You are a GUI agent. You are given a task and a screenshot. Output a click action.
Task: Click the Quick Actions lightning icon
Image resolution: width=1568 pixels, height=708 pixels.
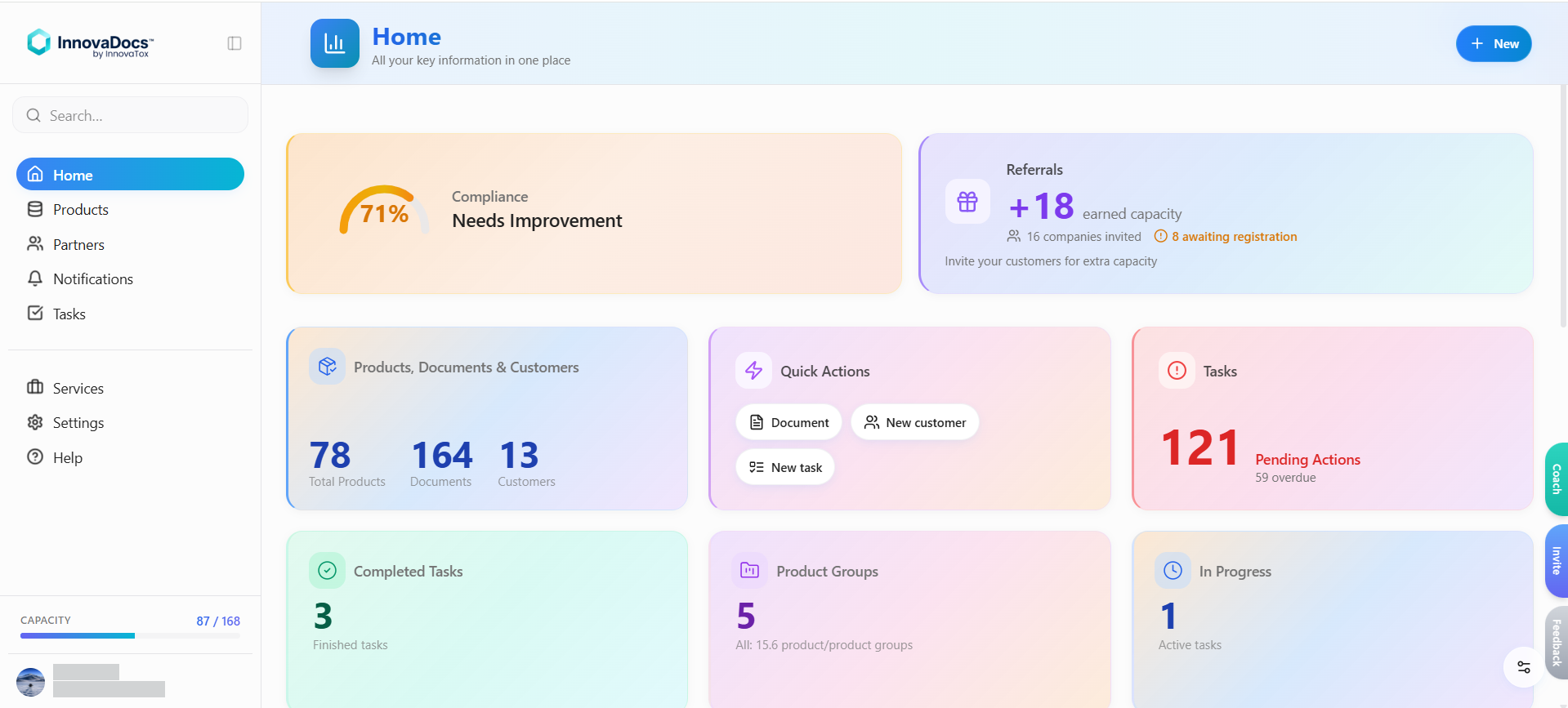tap(753, 371)
